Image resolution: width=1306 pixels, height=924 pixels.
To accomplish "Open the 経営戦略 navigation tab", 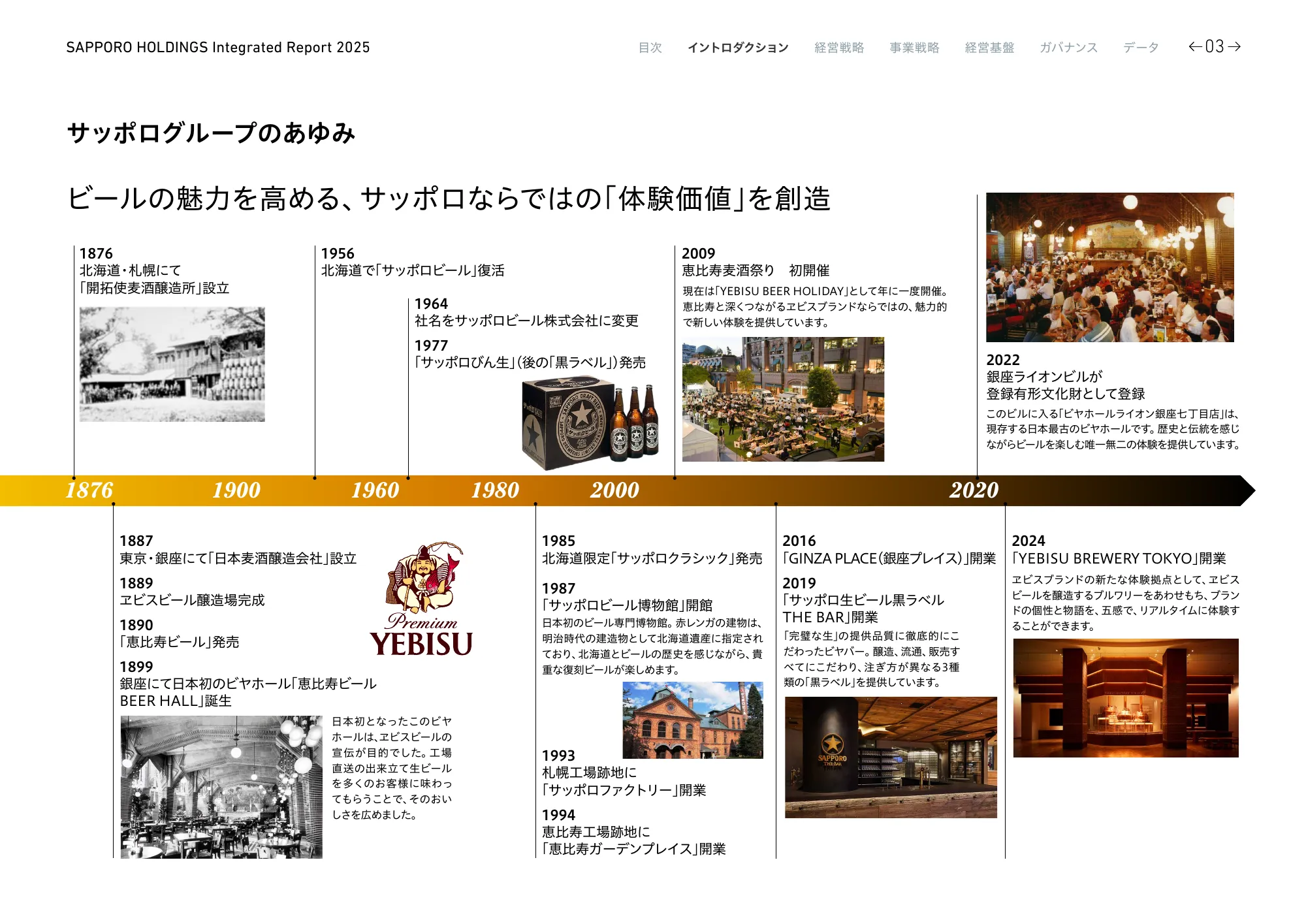I will click(839, 48).
